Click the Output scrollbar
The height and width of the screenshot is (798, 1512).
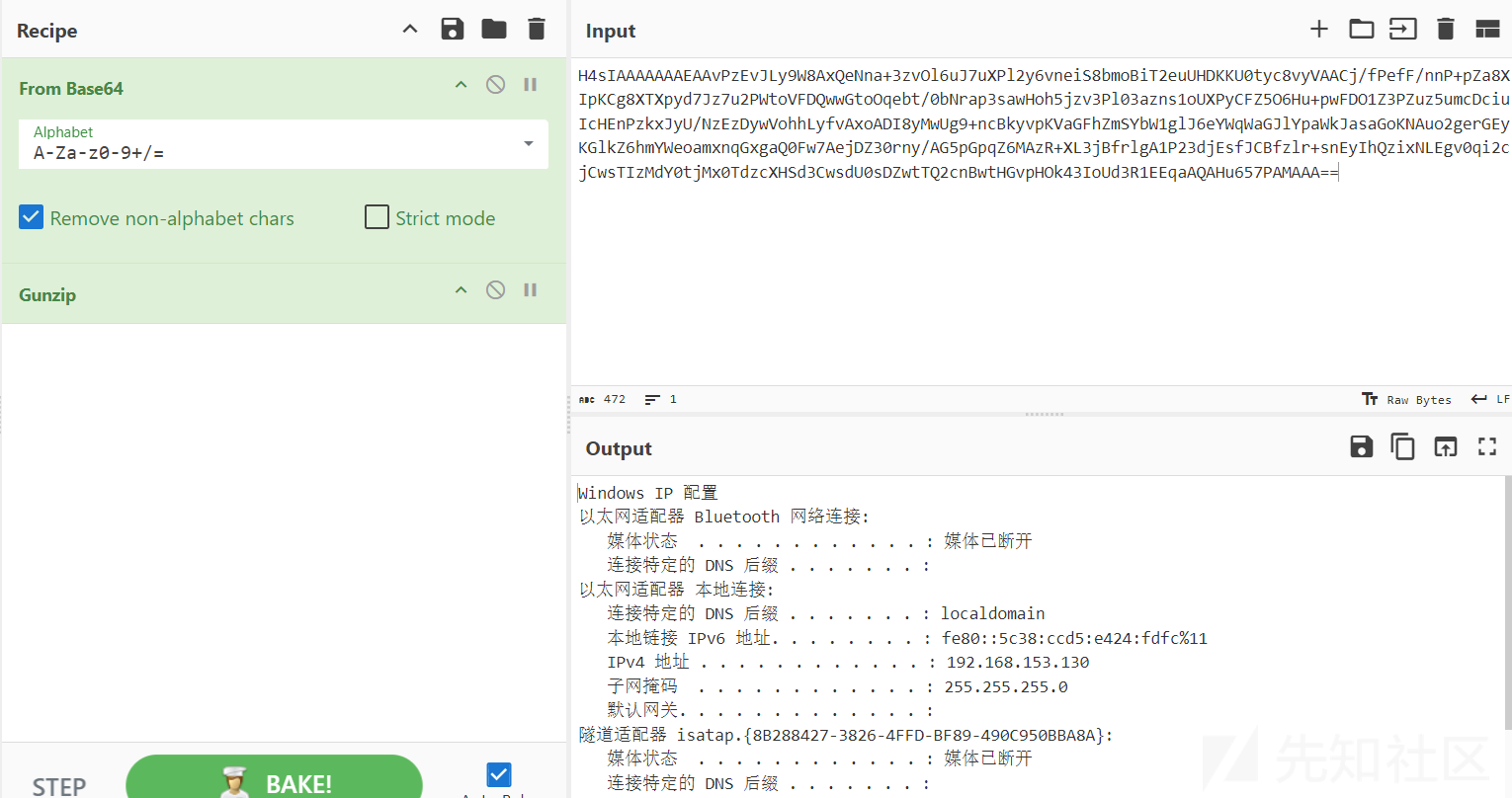pos(1507,602)
